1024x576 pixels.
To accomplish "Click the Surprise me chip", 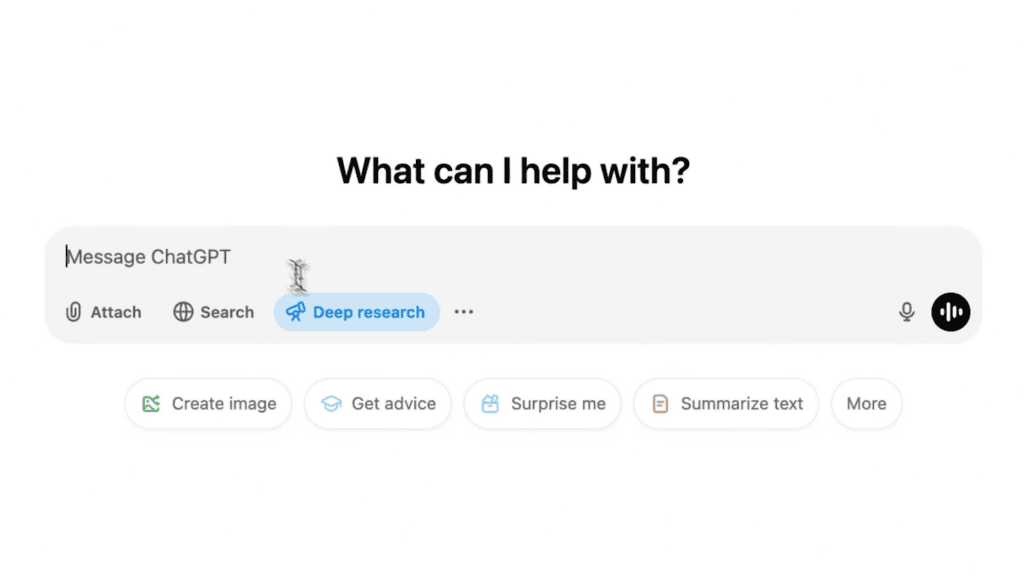I will tap(542, 404).
